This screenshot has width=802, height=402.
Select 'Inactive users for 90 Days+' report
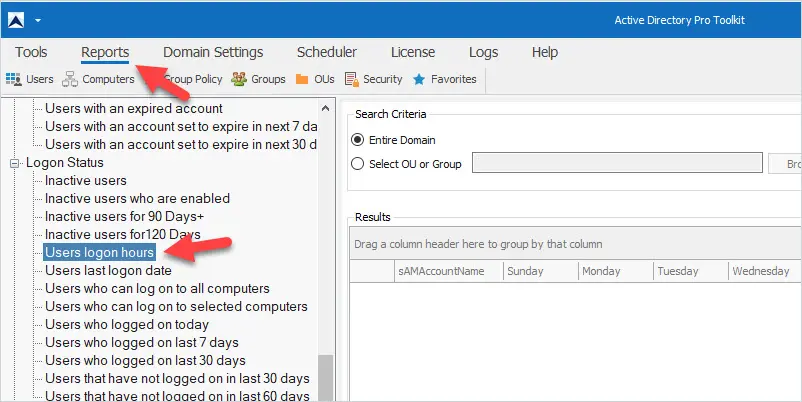click(125, 216)
